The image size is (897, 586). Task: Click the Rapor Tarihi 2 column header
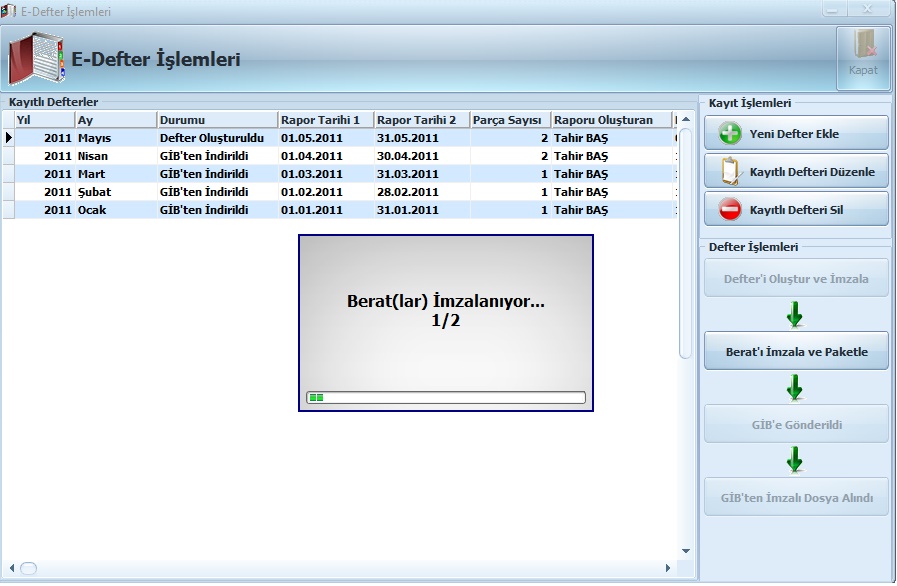pos(422,120)
